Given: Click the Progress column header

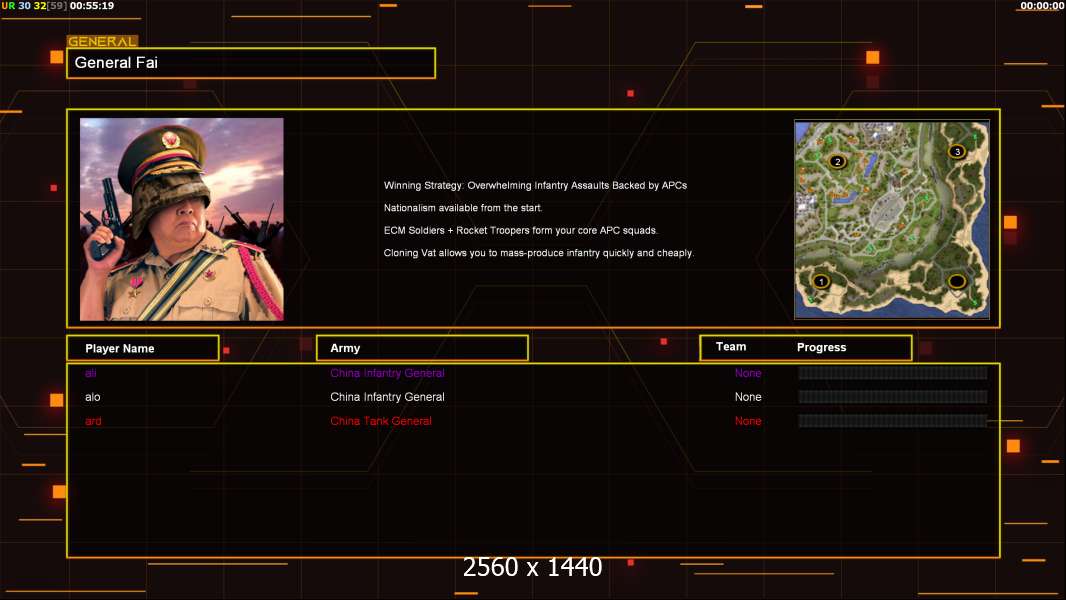Looking at the screenshot, I should 821,347.
